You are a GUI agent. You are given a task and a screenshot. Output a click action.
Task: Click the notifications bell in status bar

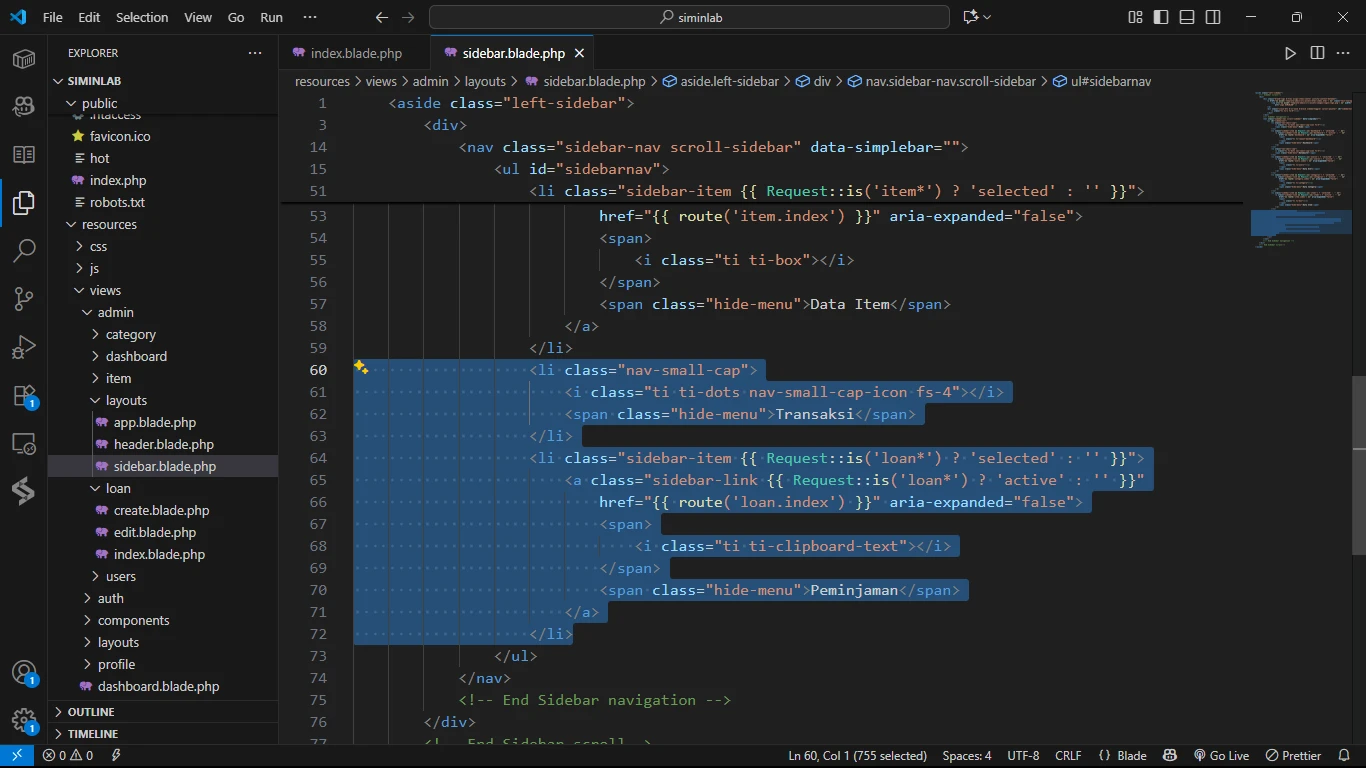click(1345, 756)
